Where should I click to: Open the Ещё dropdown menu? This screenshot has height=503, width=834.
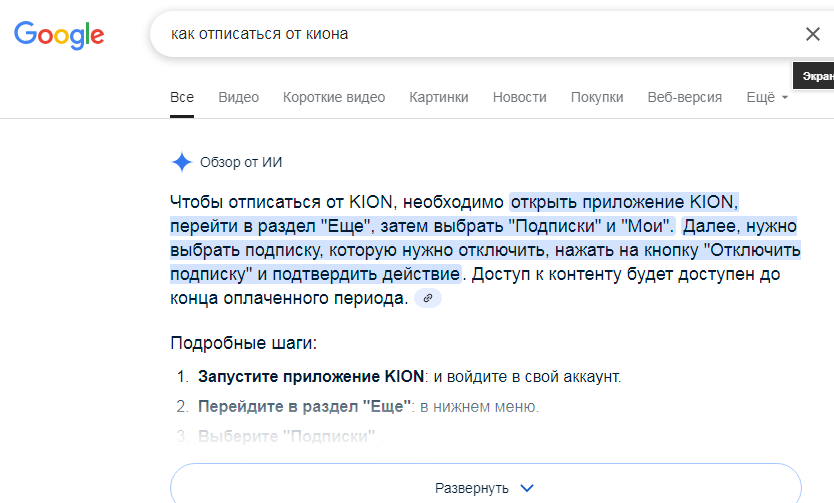coord(767,97)
